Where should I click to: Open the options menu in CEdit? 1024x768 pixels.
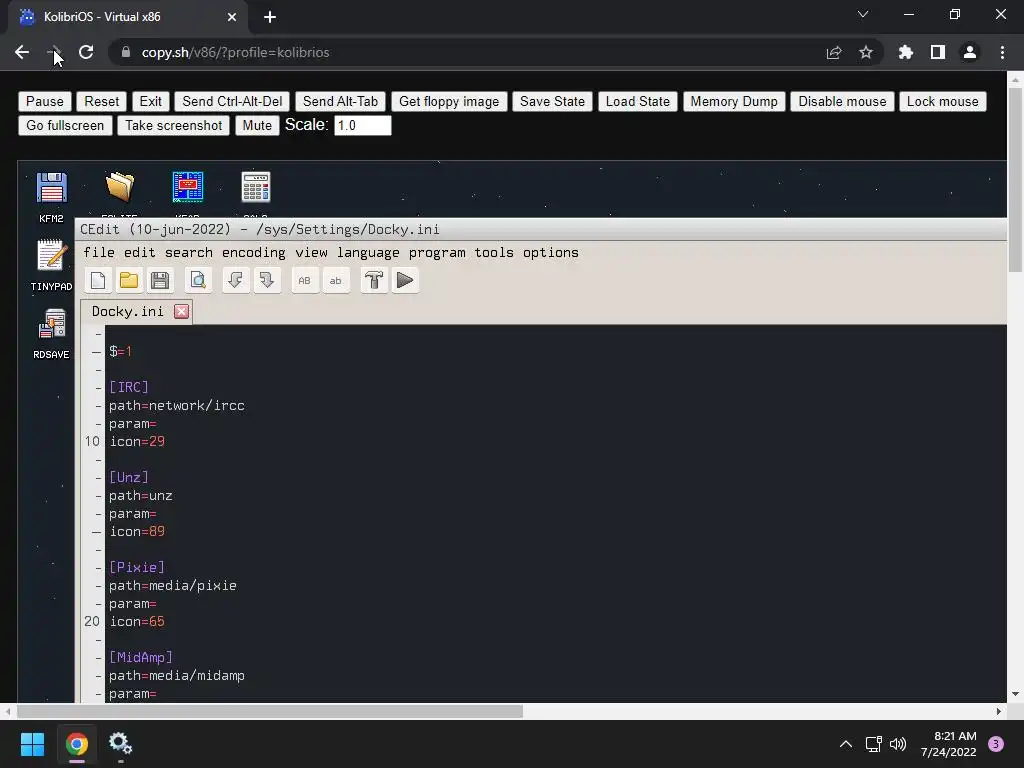(x=551, y=253)
